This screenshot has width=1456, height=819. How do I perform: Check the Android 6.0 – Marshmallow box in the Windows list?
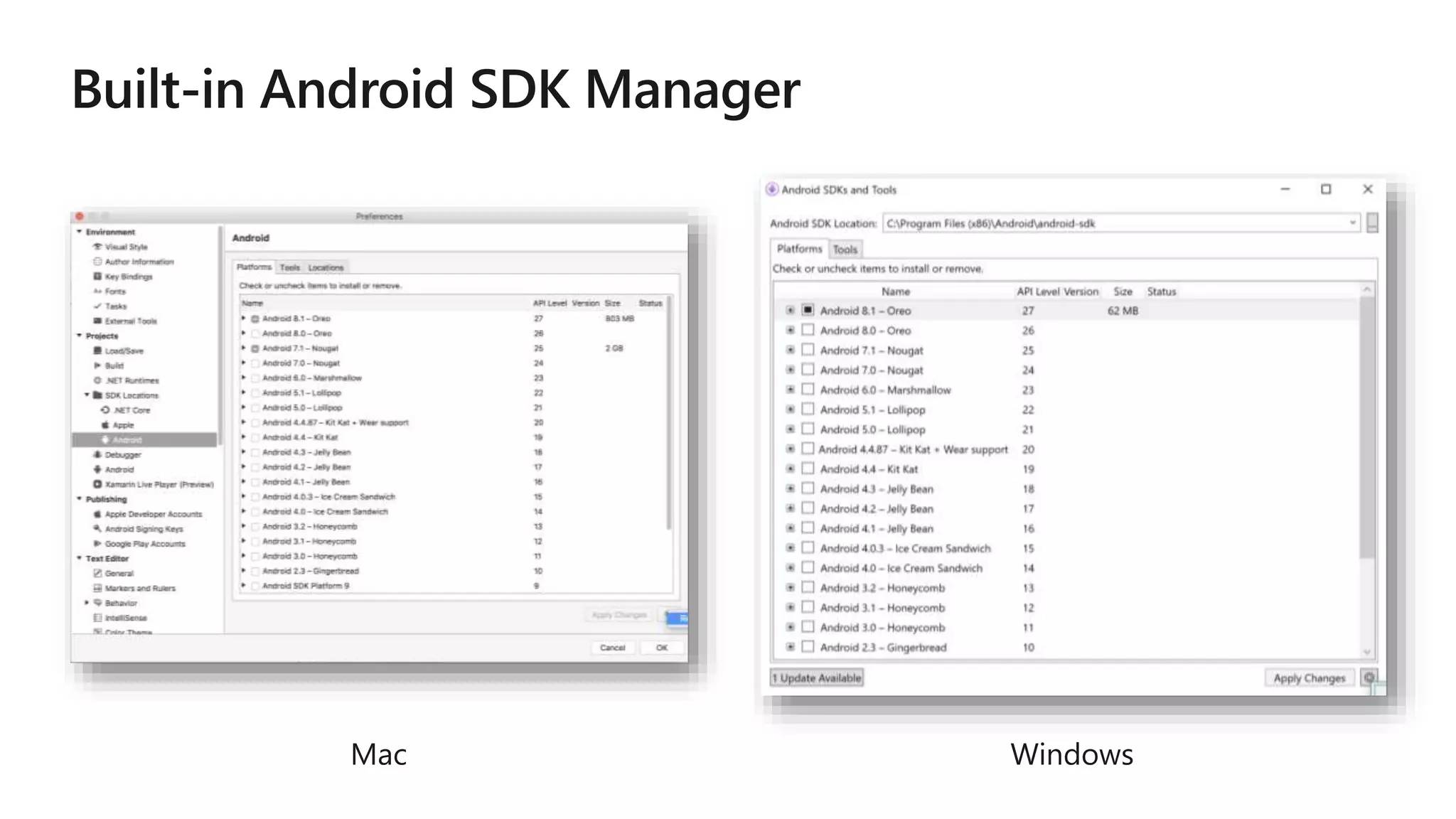click(808, 390)
